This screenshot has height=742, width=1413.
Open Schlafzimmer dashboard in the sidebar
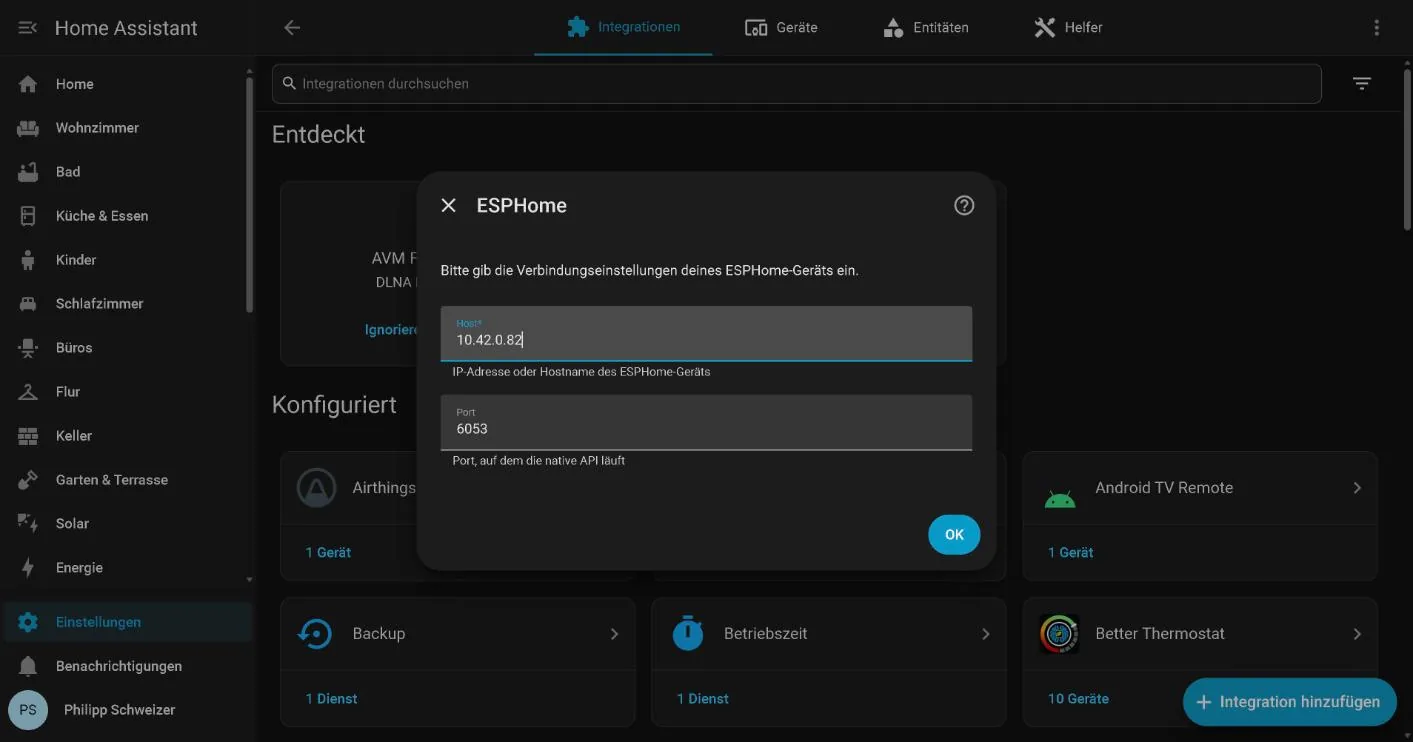click(x=126, y=304)
